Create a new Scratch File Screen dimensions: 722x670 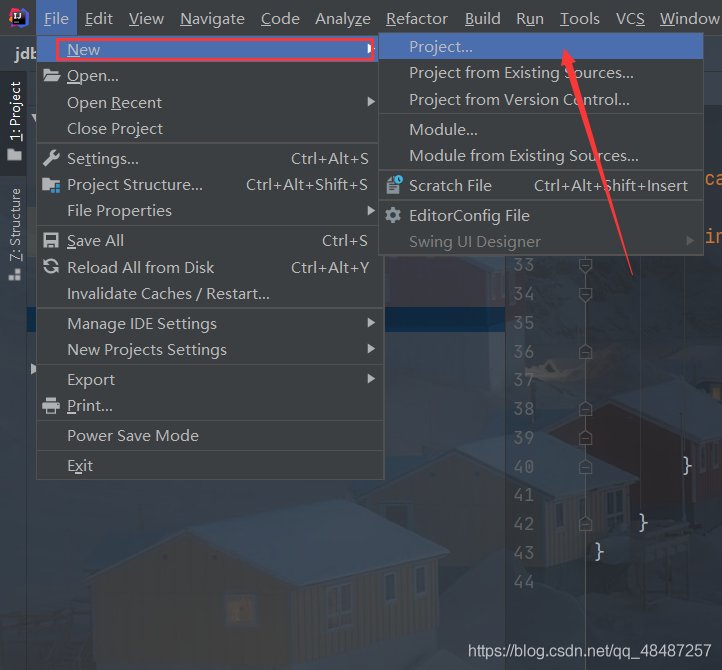point(541,186)
